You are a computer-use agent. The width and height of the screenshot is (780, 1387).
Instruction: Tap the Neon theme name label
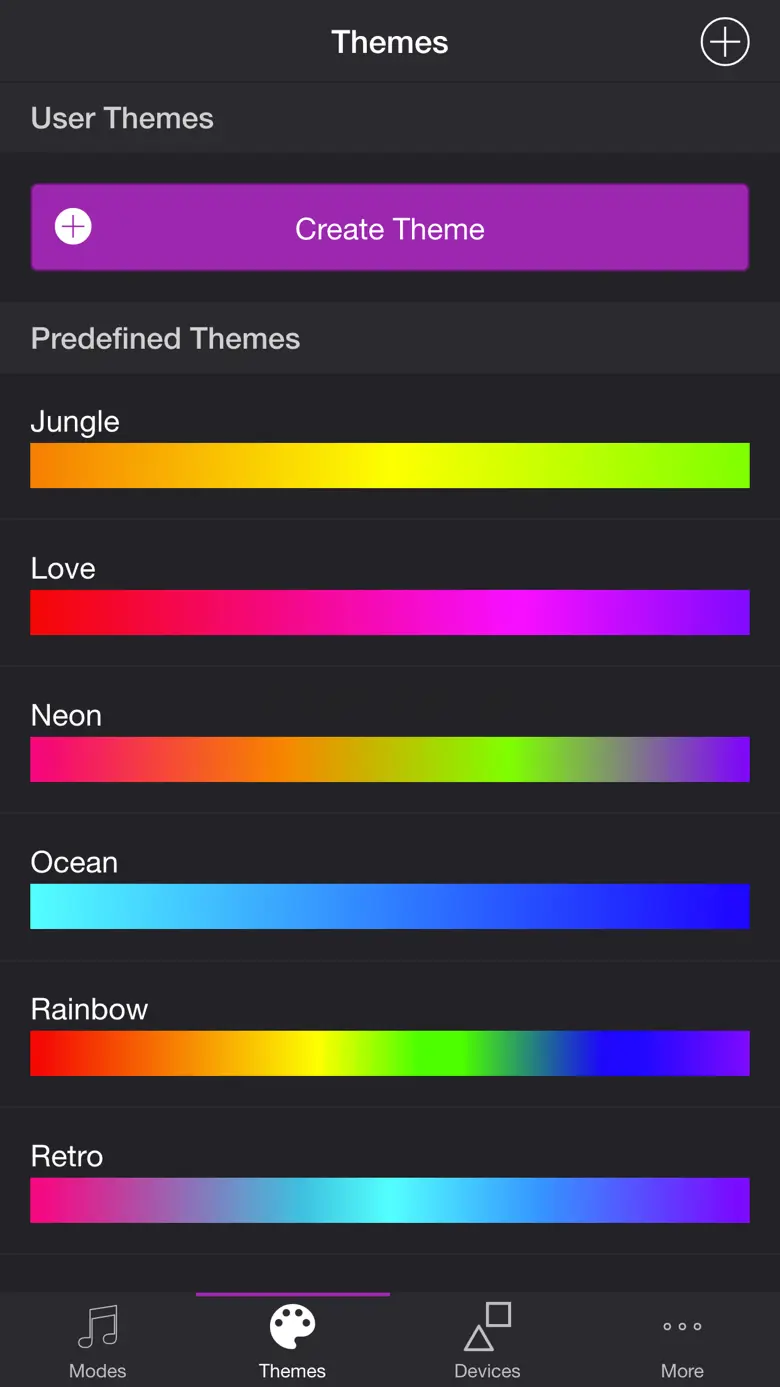[66, 716]
